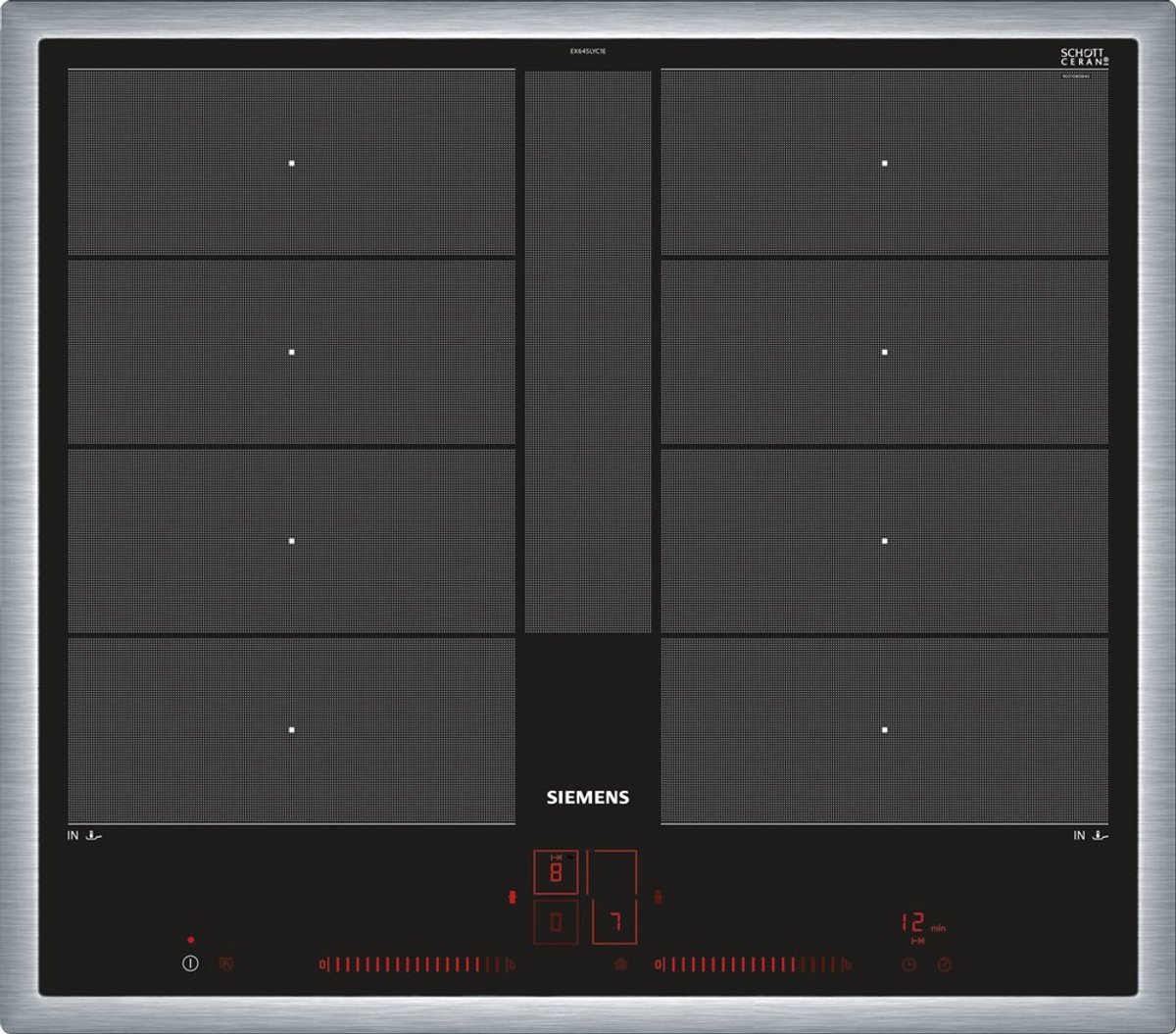Viewport: 1176px width, 1034px height.
Task: Activate the left flexZone link icon
Action: click(x=511, y=897)
